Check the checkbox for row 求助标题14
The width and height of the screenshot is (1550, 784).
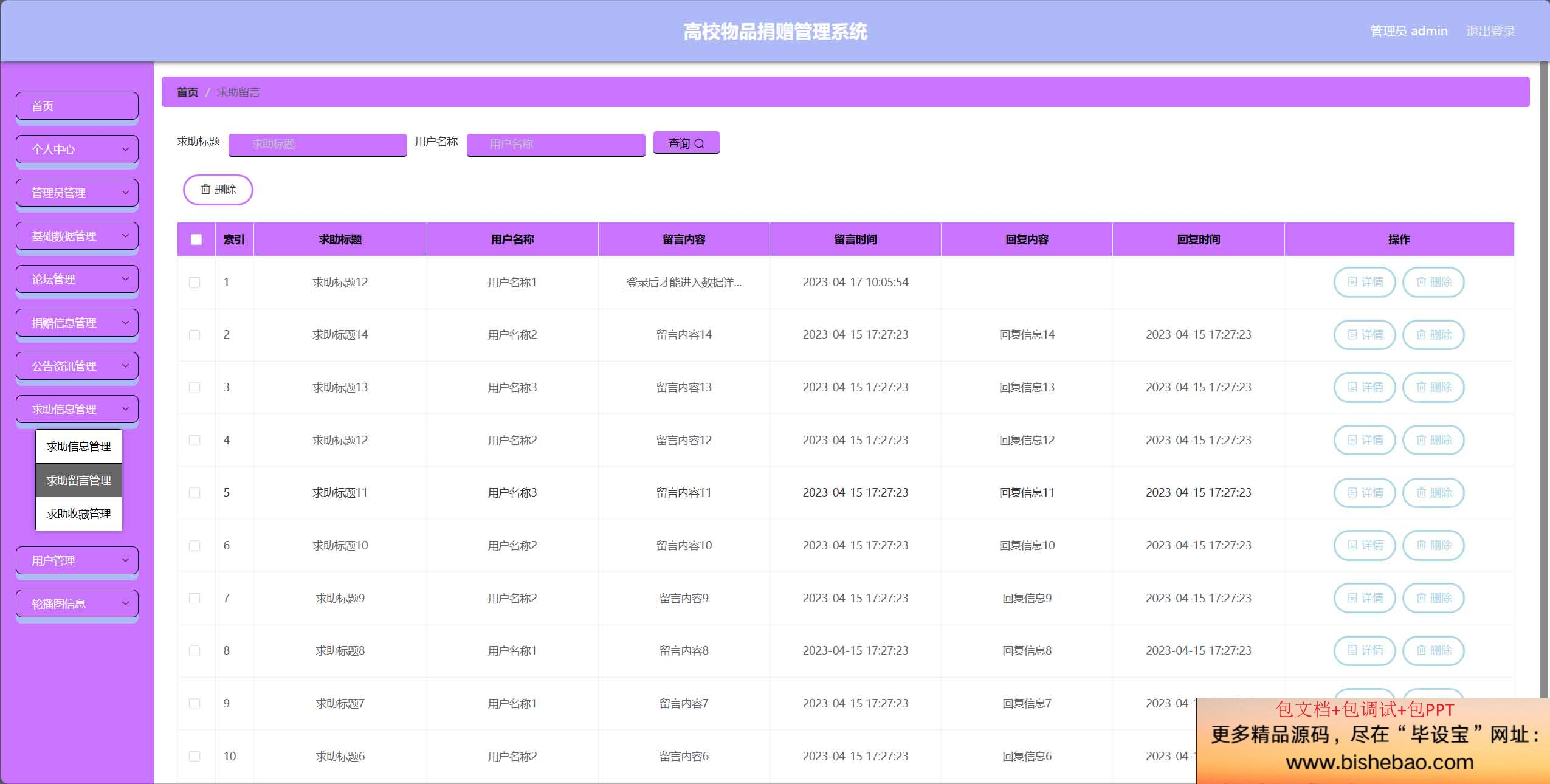tap(195, 335)
